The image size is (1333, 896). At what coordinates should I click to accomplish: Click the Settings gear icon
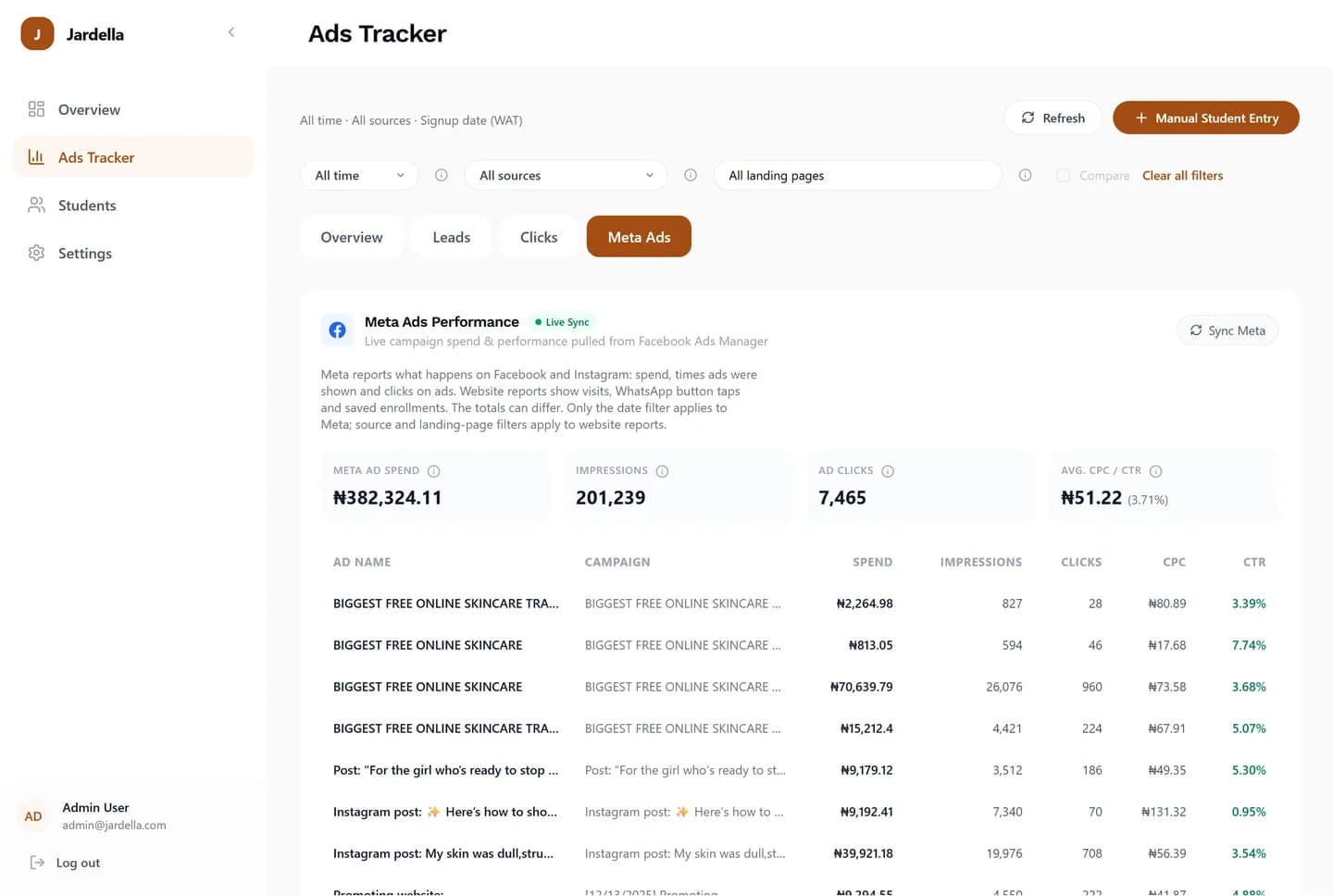tap(36, 254)
